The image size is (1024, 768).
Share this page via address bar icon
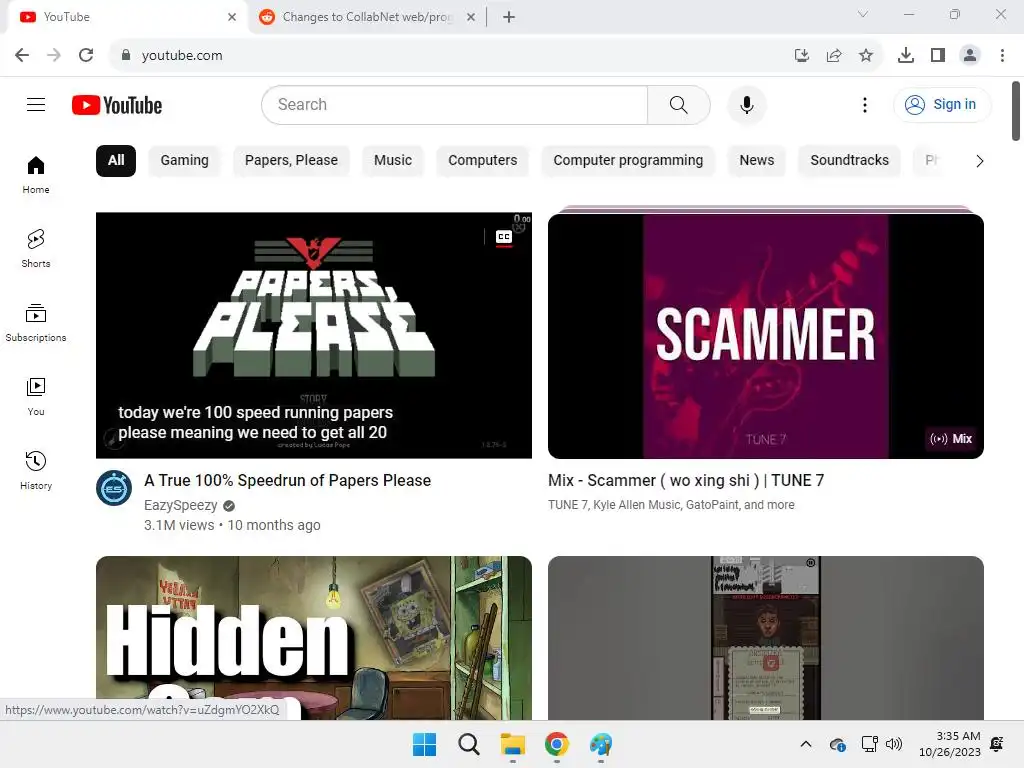coord(834,55)
